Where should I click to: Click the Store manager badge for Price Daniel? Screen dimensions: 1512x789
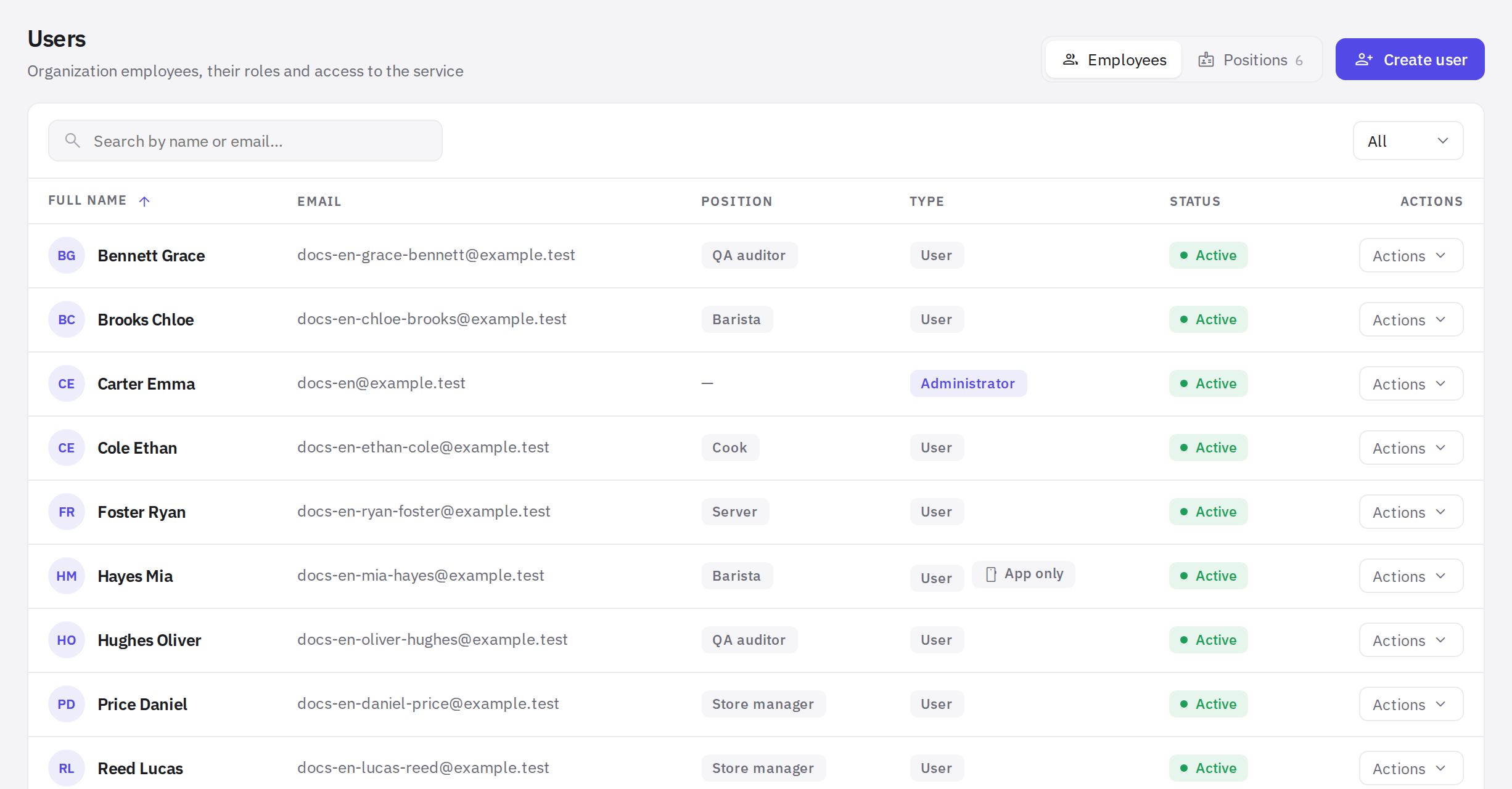pyautogui.click(x=763, y=704)
